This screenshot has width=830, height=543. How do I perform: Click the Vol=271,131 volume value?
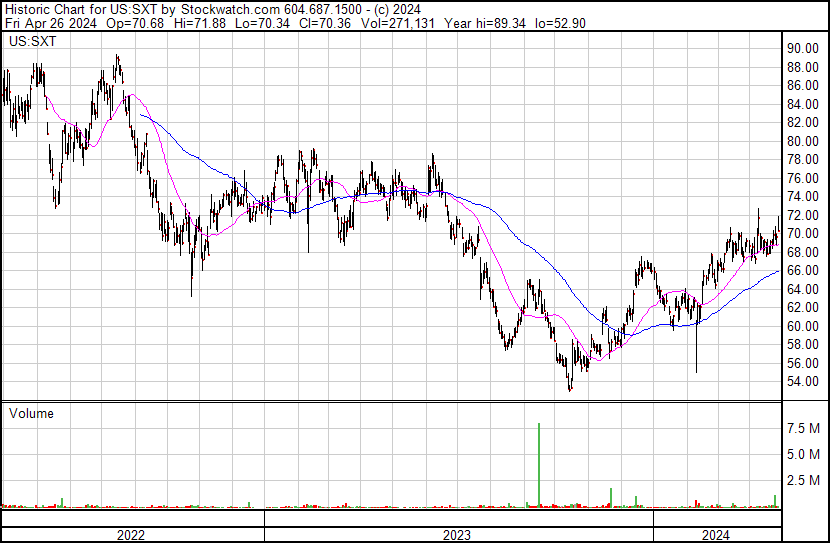click(398, 23)
